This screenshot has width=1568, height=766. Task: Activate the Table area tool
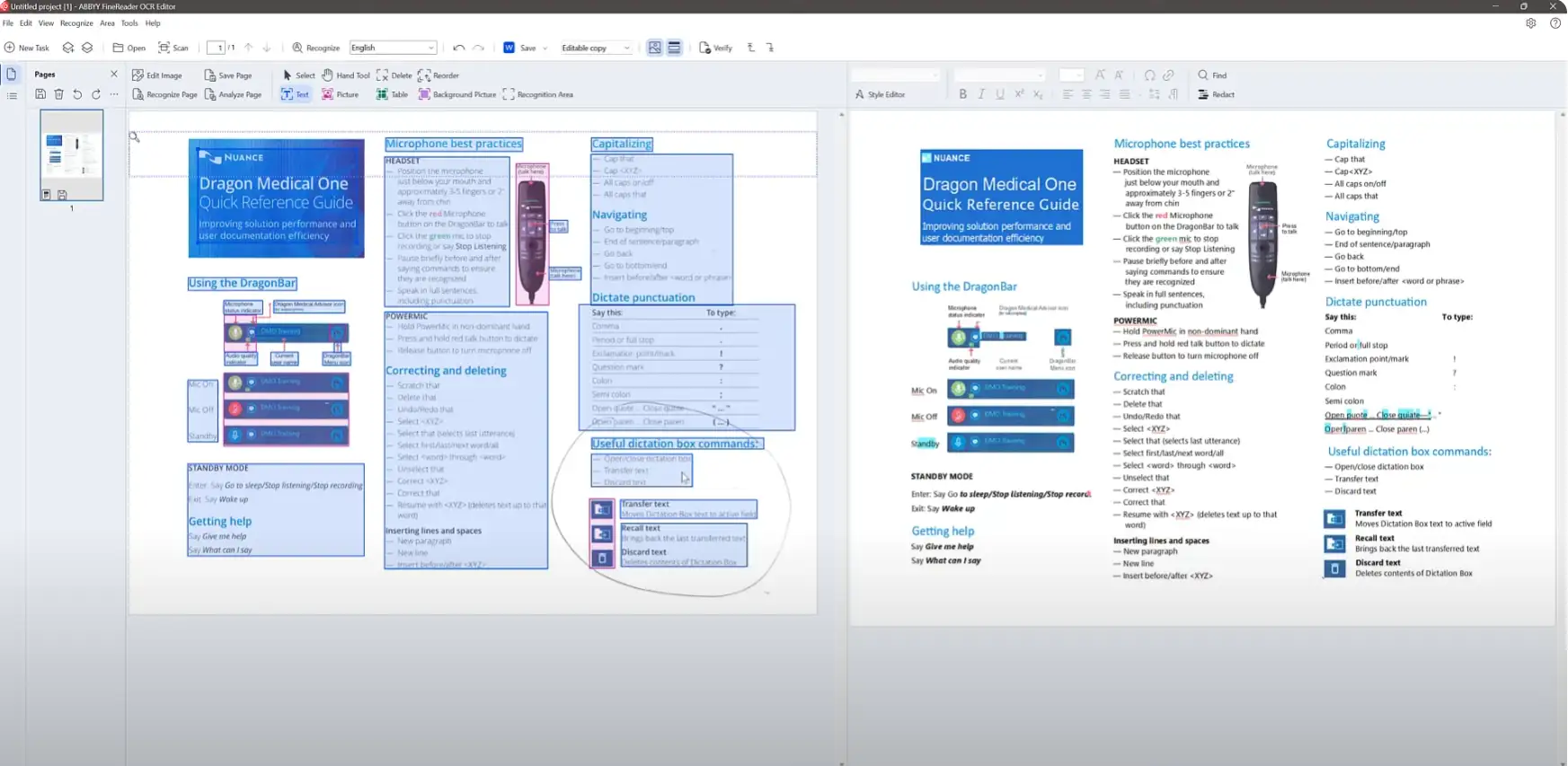[x=392, y=94]
